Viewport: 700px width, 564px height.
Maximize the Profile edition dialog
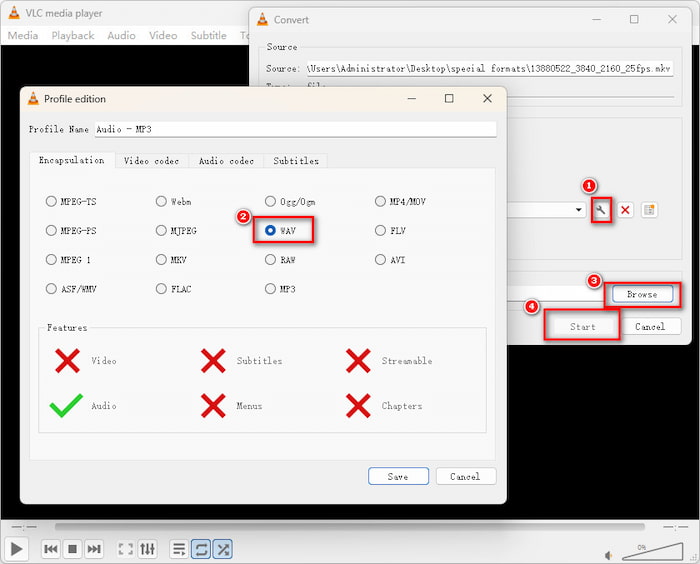(x=449, y=98)
